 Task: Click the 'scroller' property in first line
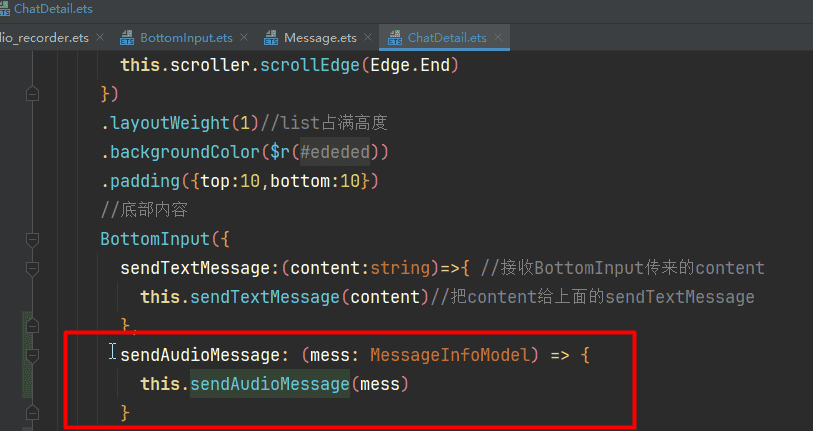tap(210, 65)
